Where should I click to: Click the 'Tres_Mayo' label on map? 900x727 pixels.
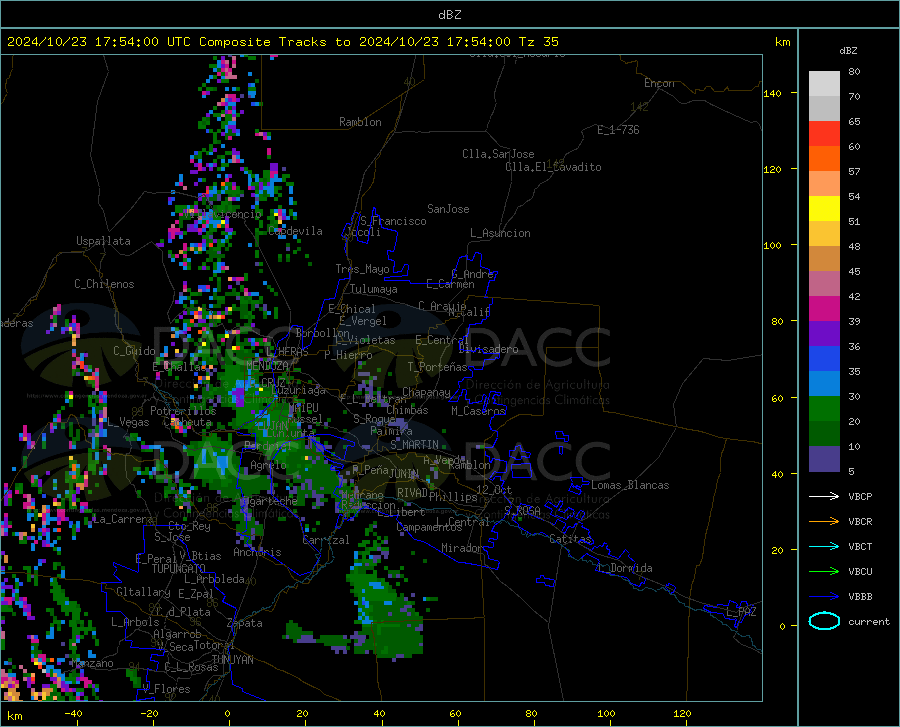point(362,269)
